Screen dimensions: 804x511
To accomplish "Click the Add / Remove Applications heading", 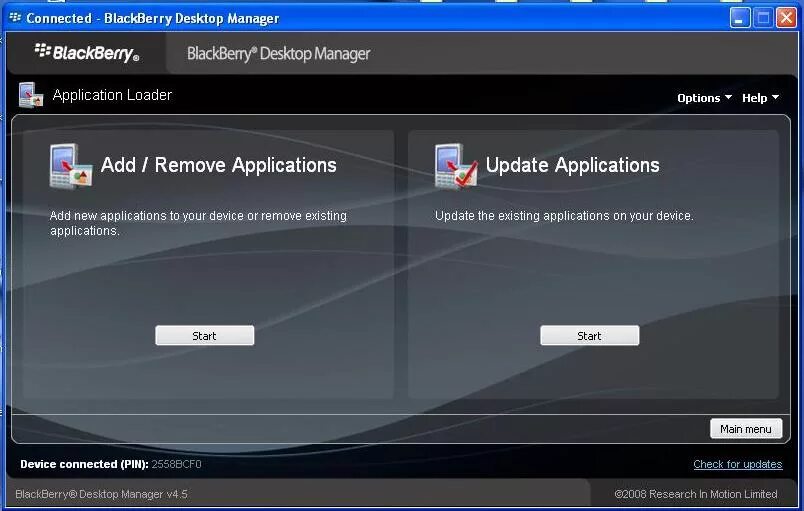I will tap(218, 165).
